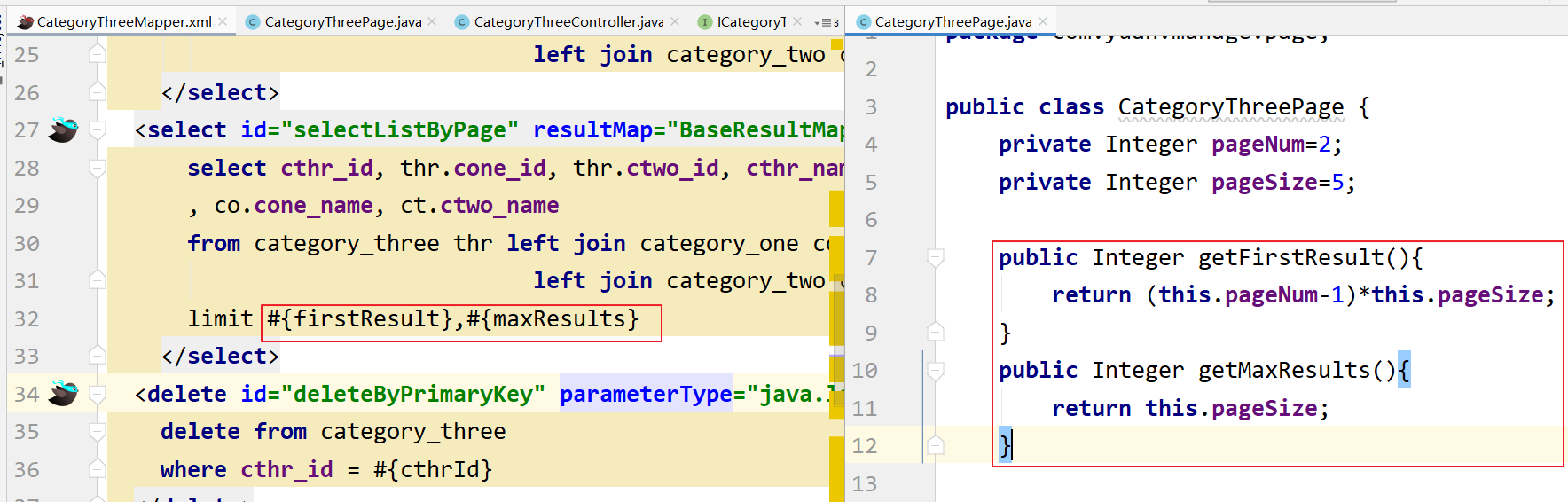Close the CategoryThreeController.java tab
The width and height of the screenshot is (1568, 502).
675,21
